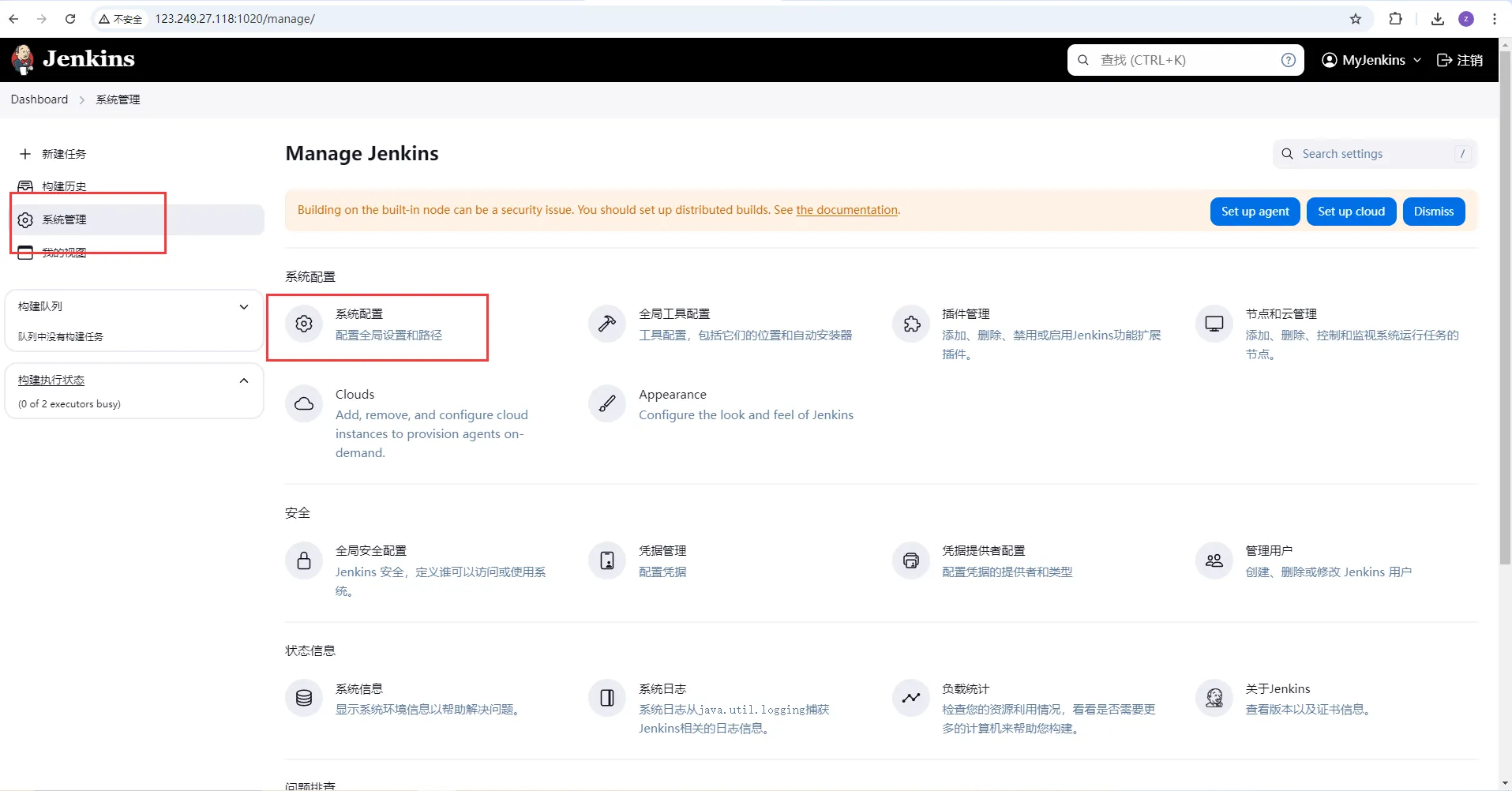Open the browser three-dot menu

(x=1495, y=19)
